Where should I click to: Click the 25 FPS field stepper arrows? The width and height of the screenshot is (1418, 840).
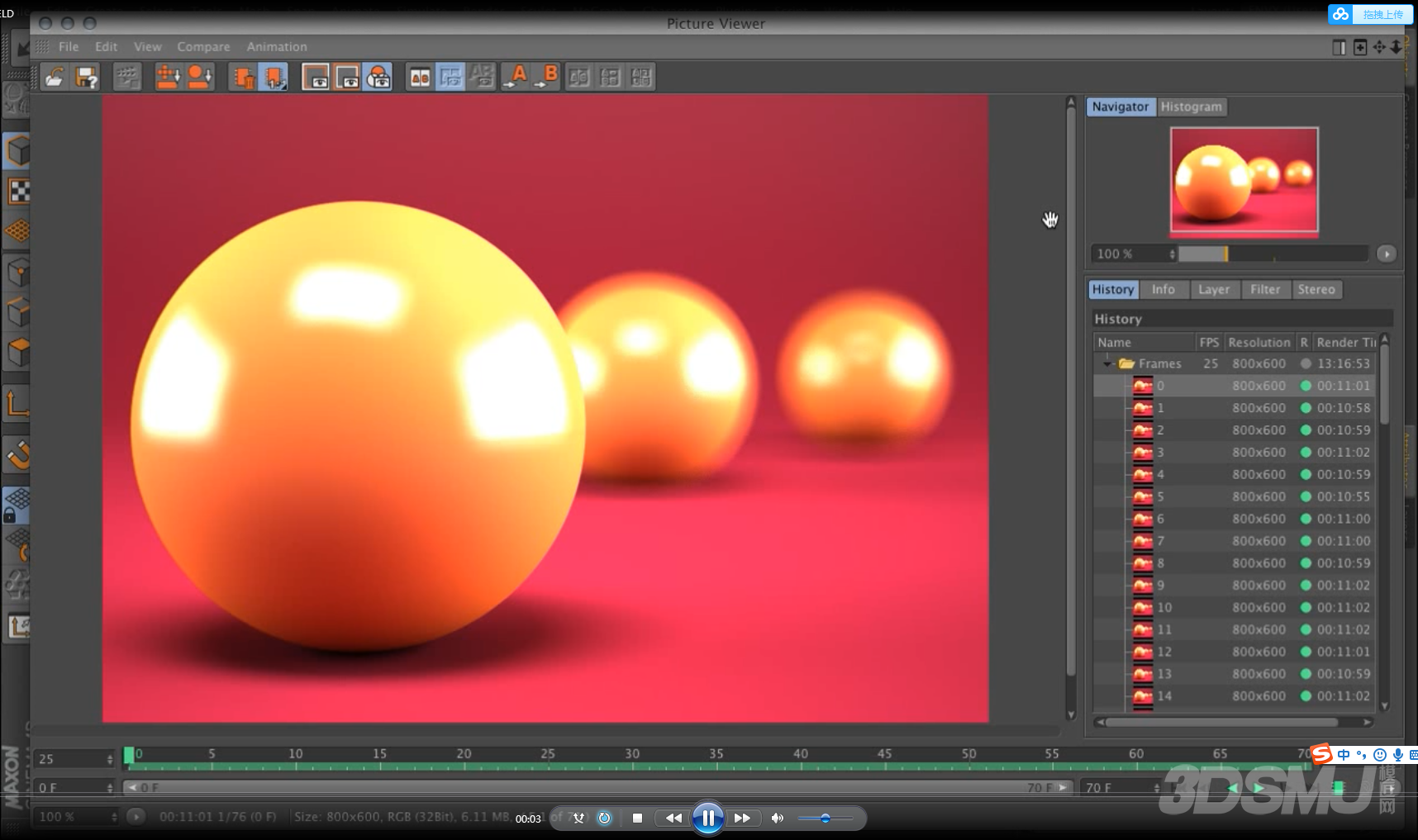click(109, 759)
